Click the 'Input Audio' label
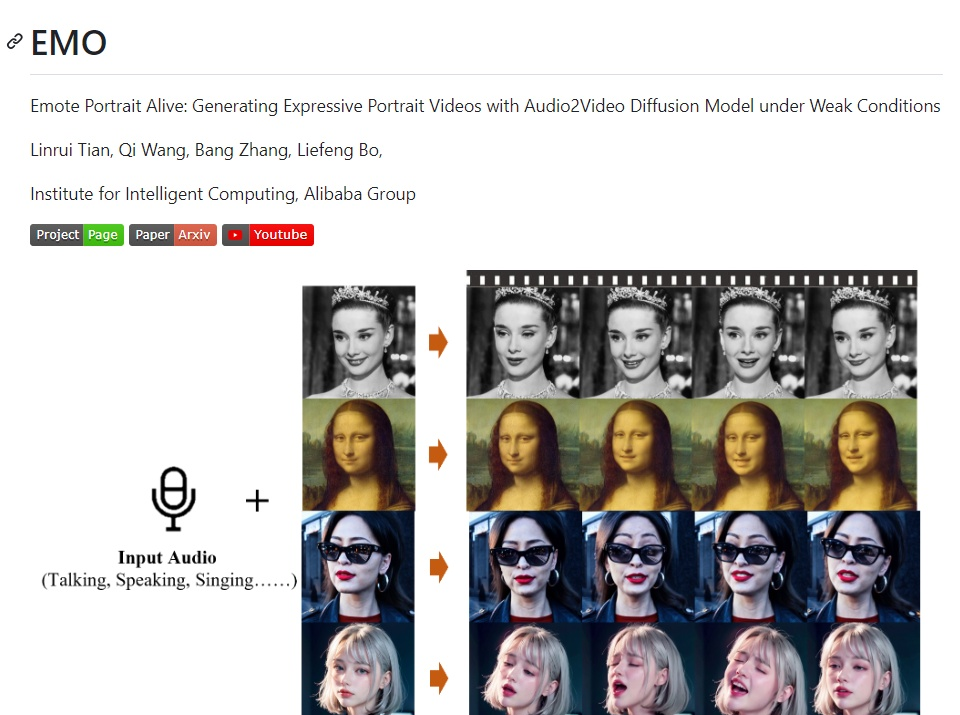The width and height of the screenshot is (960, 715). (167, 557)
